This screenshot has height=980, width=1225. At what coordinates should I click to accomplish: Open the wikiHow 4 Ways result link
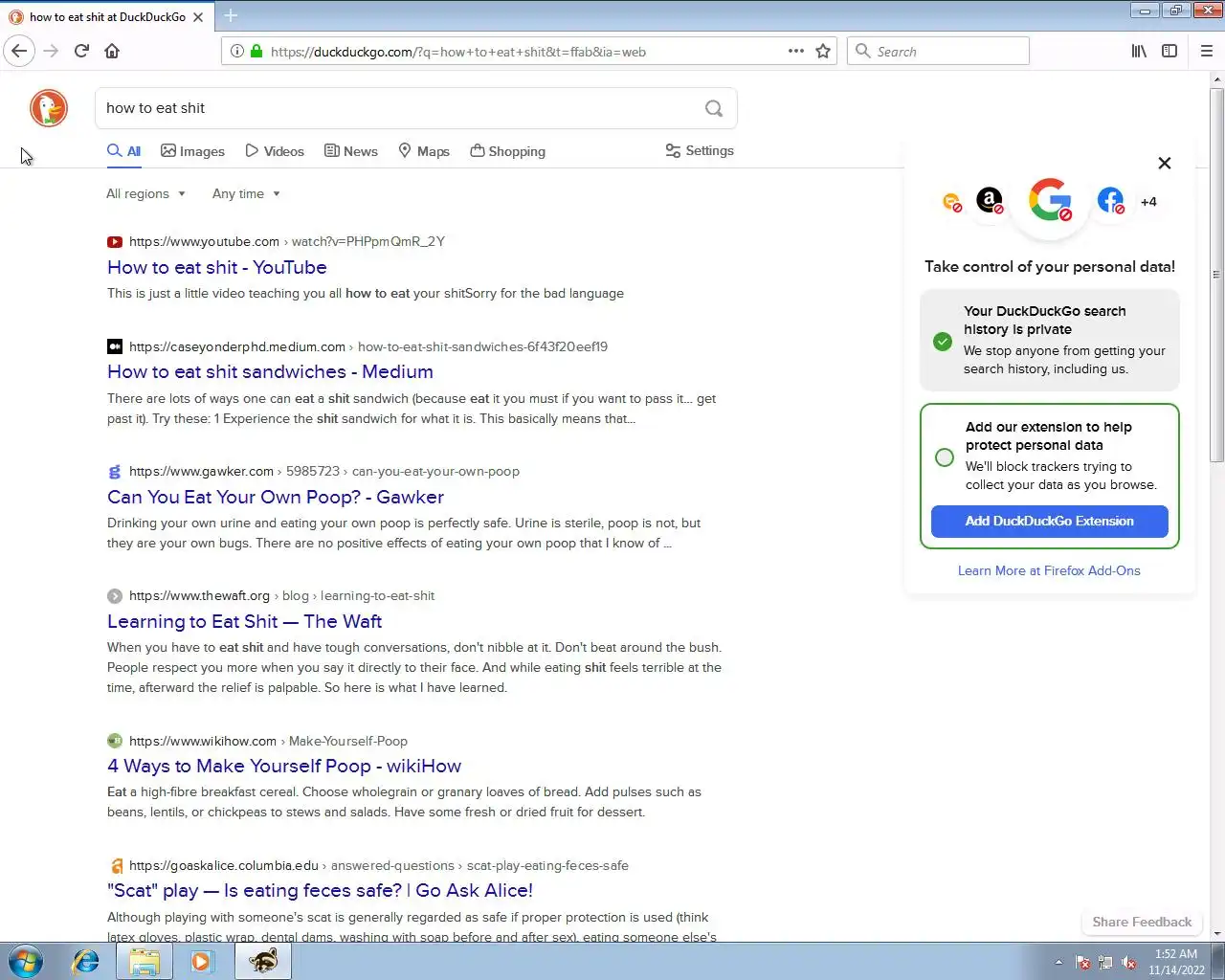[x=284, y=767]
